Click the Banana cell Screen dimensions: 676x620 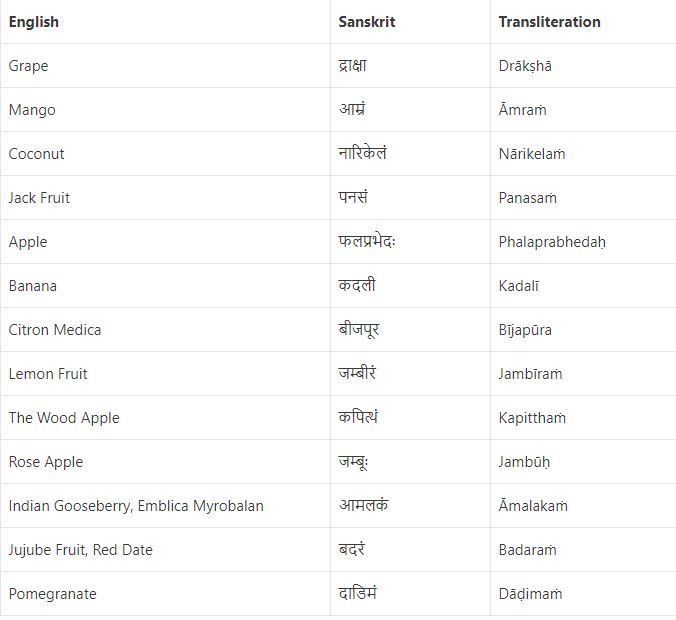click(33, 286)
